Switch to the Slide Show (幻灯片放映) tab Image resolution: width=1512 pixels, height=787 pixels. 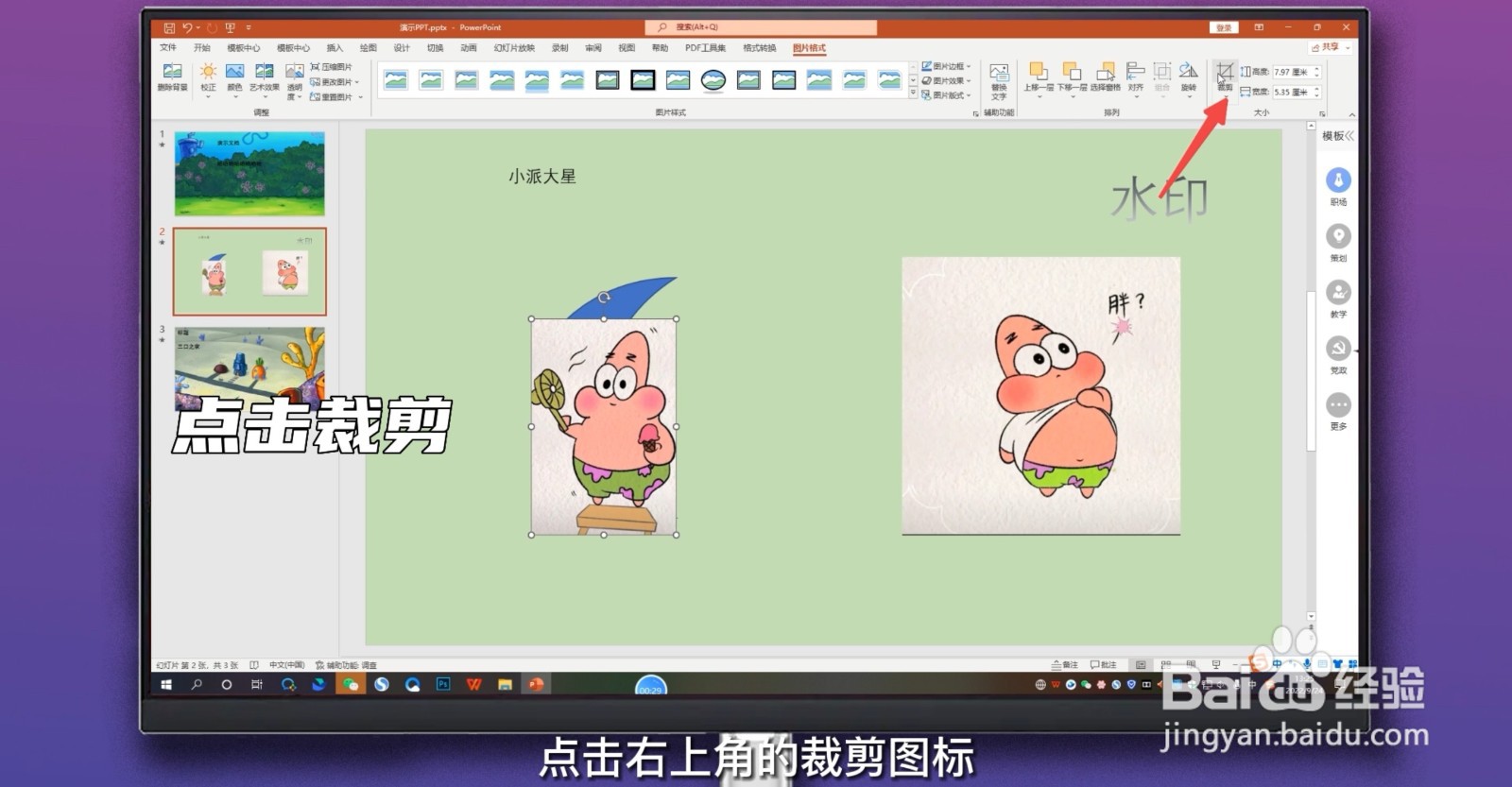click(x=514, y=47)
